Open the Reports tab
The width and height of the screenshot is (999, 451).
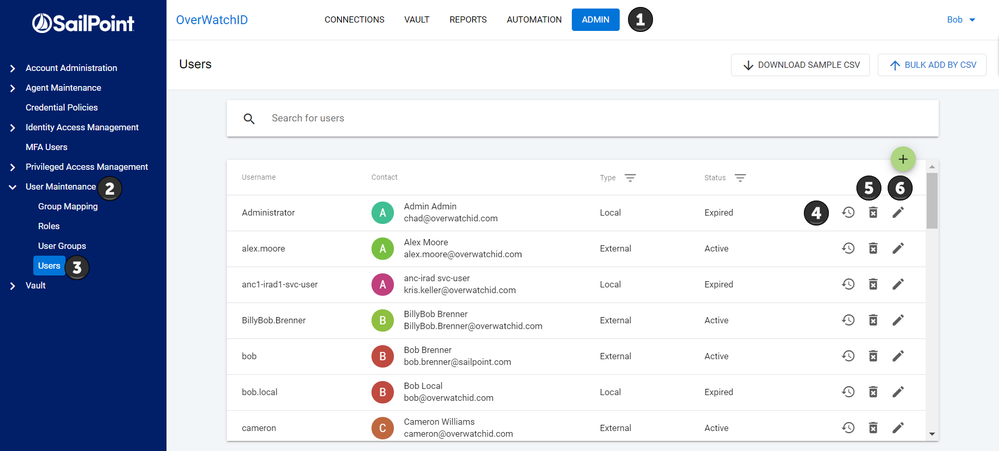pyautogui.click(x=468, y=20)
